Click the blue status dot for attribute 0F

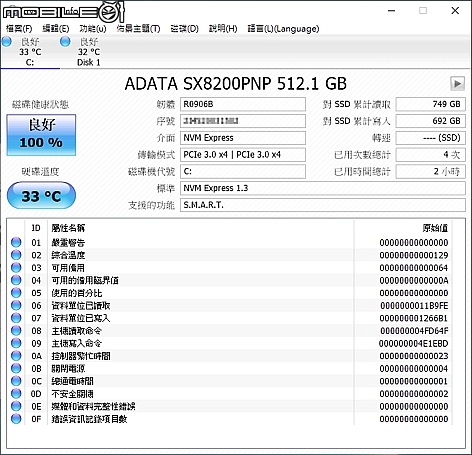[x=16, y=419]
